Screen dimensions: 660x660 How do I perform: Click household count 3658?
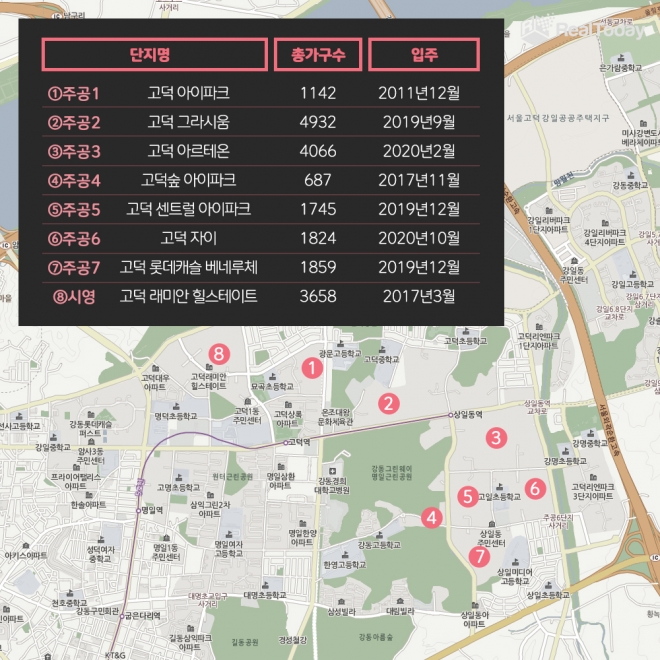tap(318, 296)
